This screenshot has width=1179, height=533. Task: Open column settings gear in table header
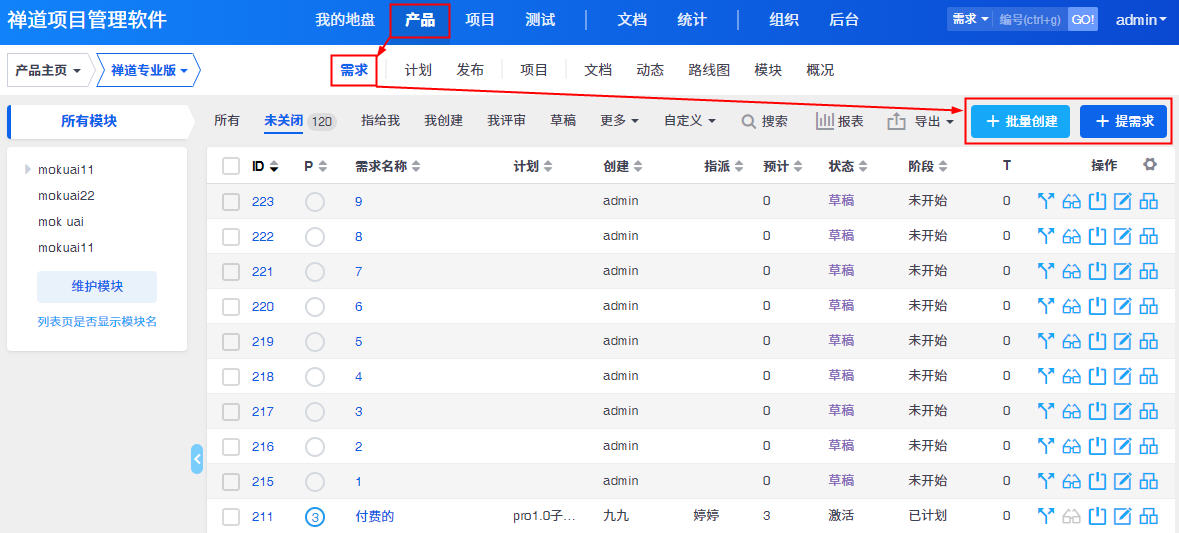[x=1150, y=165]
